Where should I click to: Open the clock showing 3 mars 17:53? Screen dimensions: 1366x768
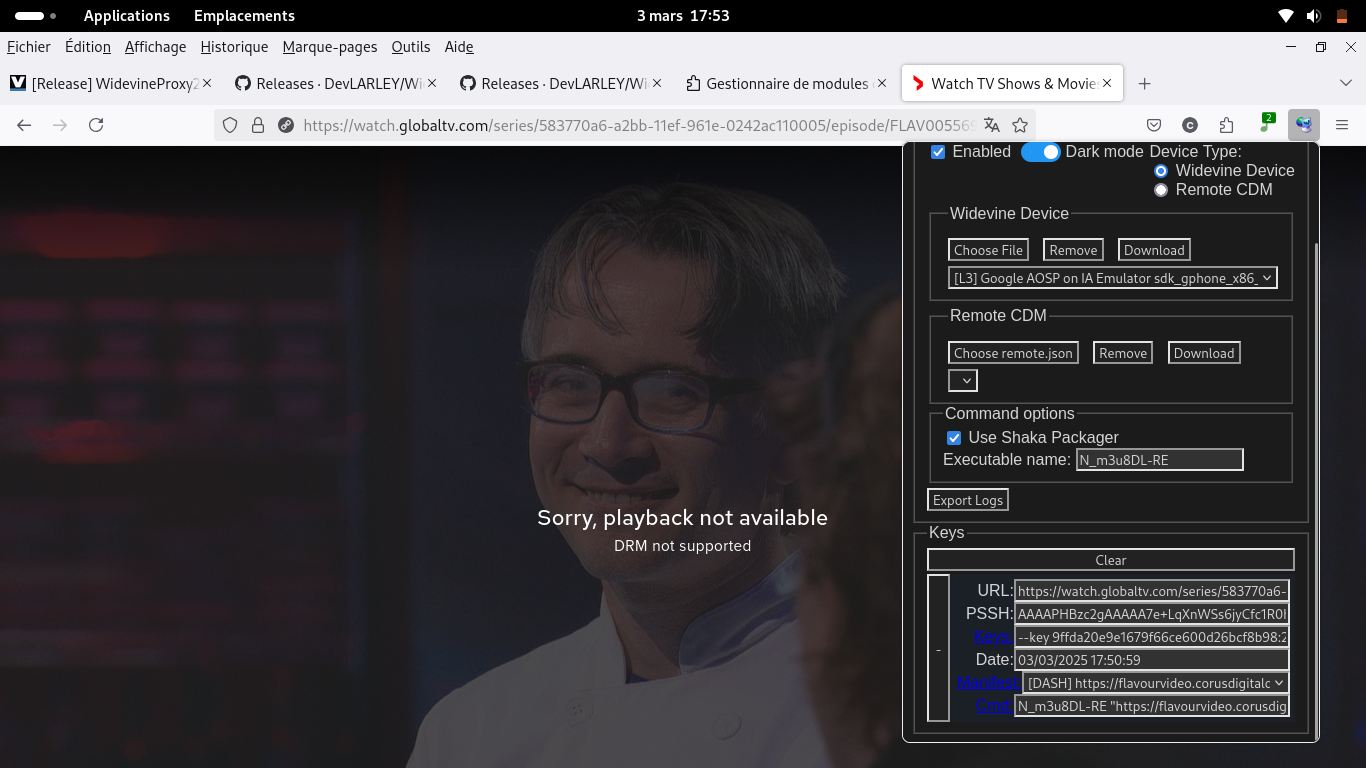683,16
